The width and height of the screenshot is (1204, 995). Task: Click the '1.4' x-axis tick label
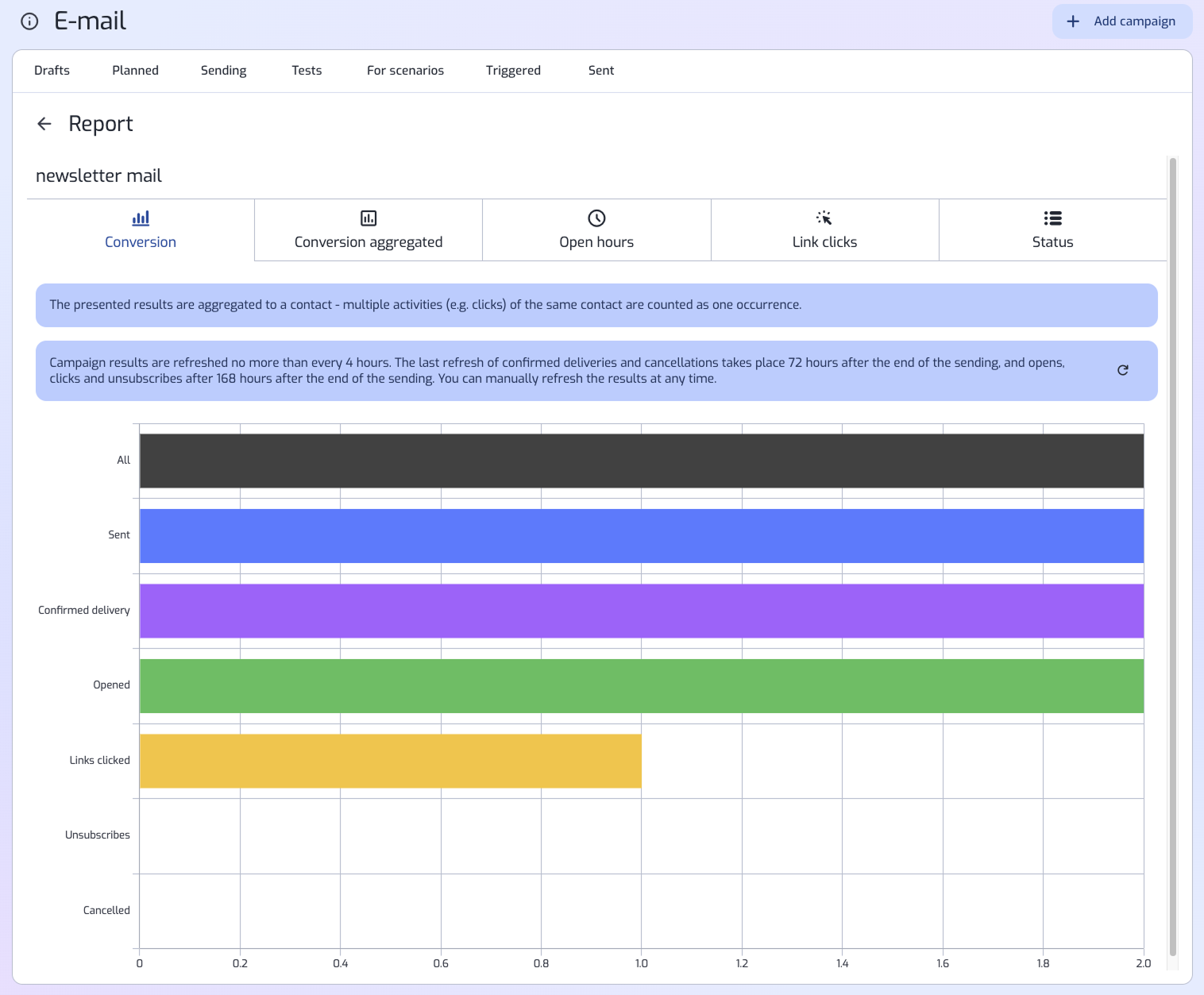click(843, 964)
